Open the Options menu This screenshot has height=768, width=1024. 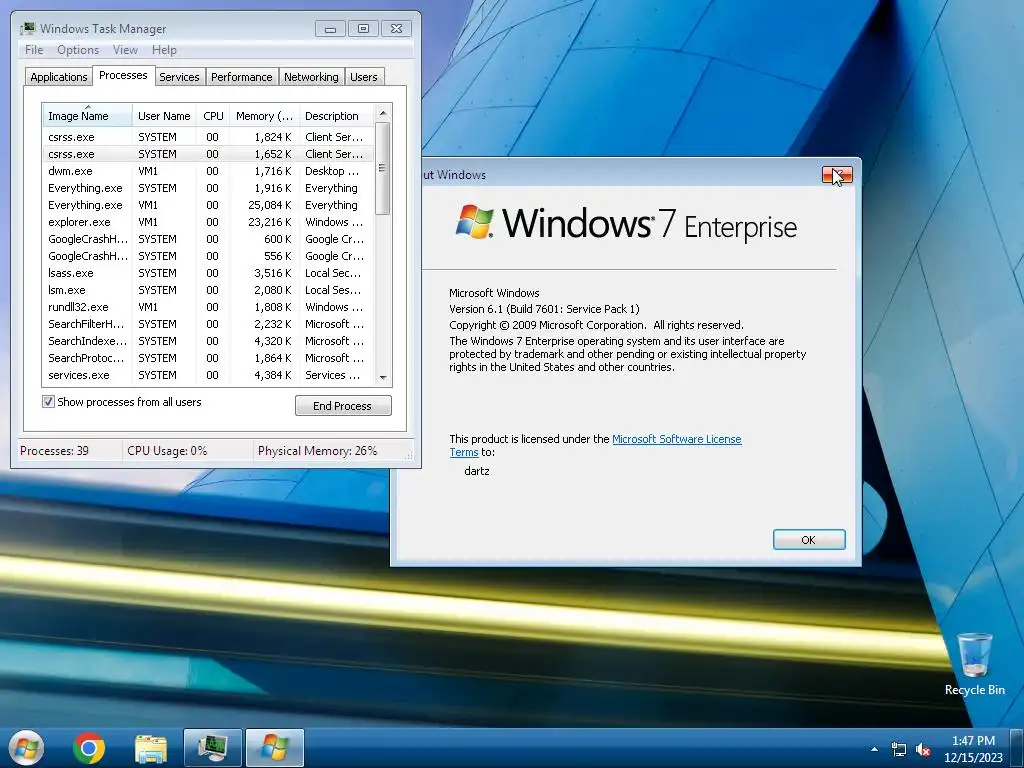coord(78,50)
